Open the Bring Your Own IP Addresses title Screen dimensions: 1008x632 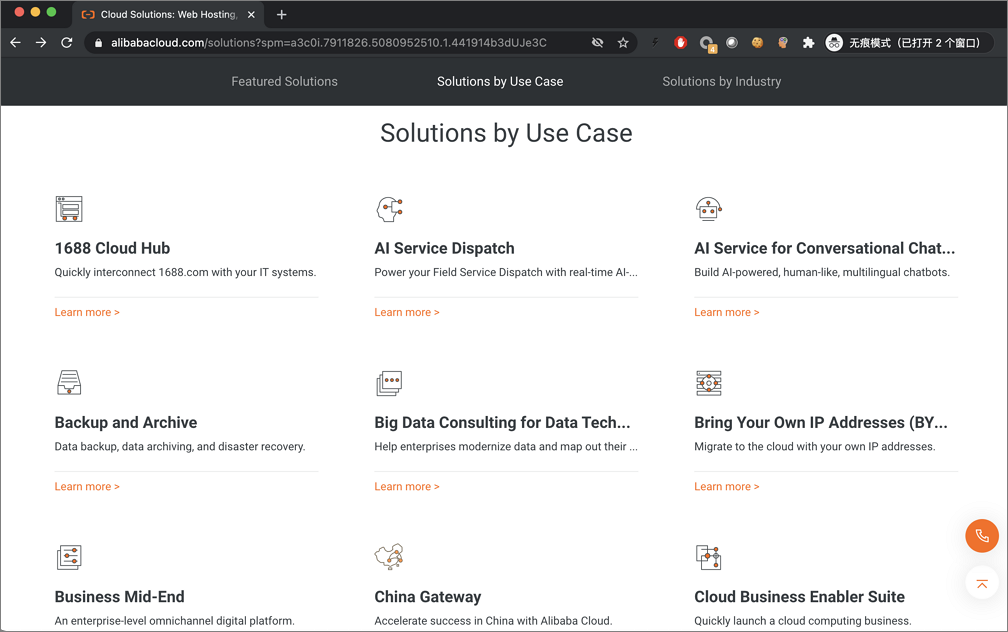click(x=821, y=422)
